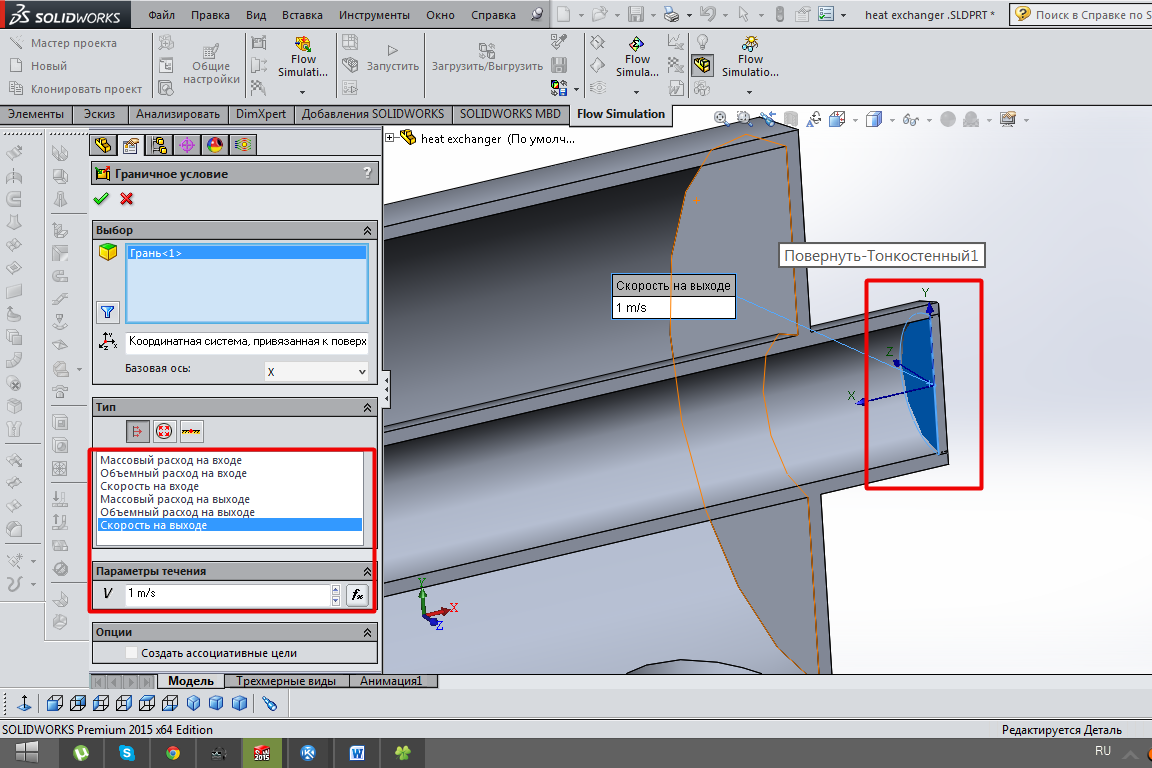Screen dimensions: 1152x768
Task: Open the Flow Simulation analysis tree tab
Action: pyautogui.click(x=242, y=145)
